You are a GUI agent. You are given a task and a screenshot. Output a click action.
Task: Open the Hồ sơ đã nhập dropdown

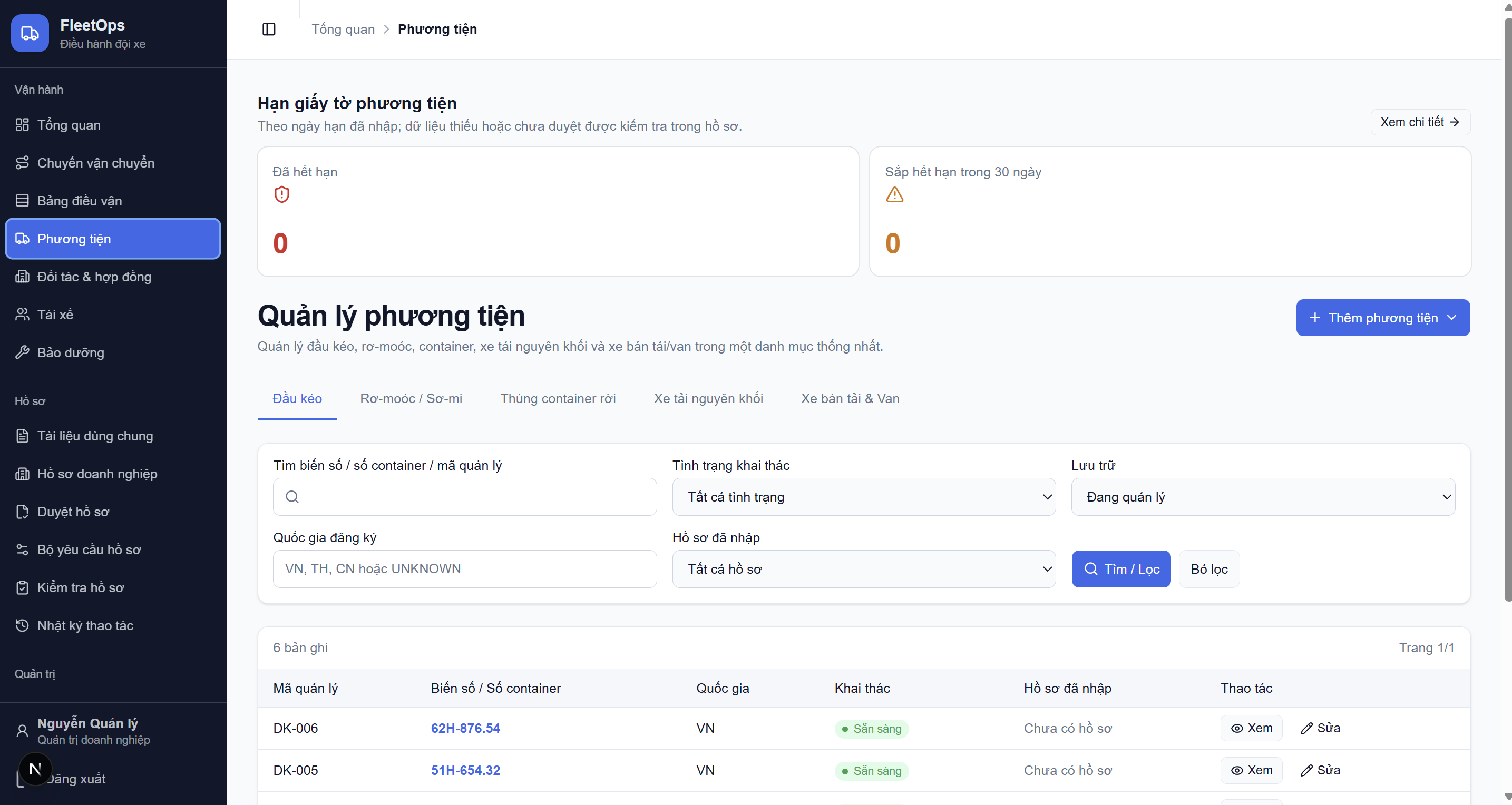pyautogui.click(x=864, y=568)
